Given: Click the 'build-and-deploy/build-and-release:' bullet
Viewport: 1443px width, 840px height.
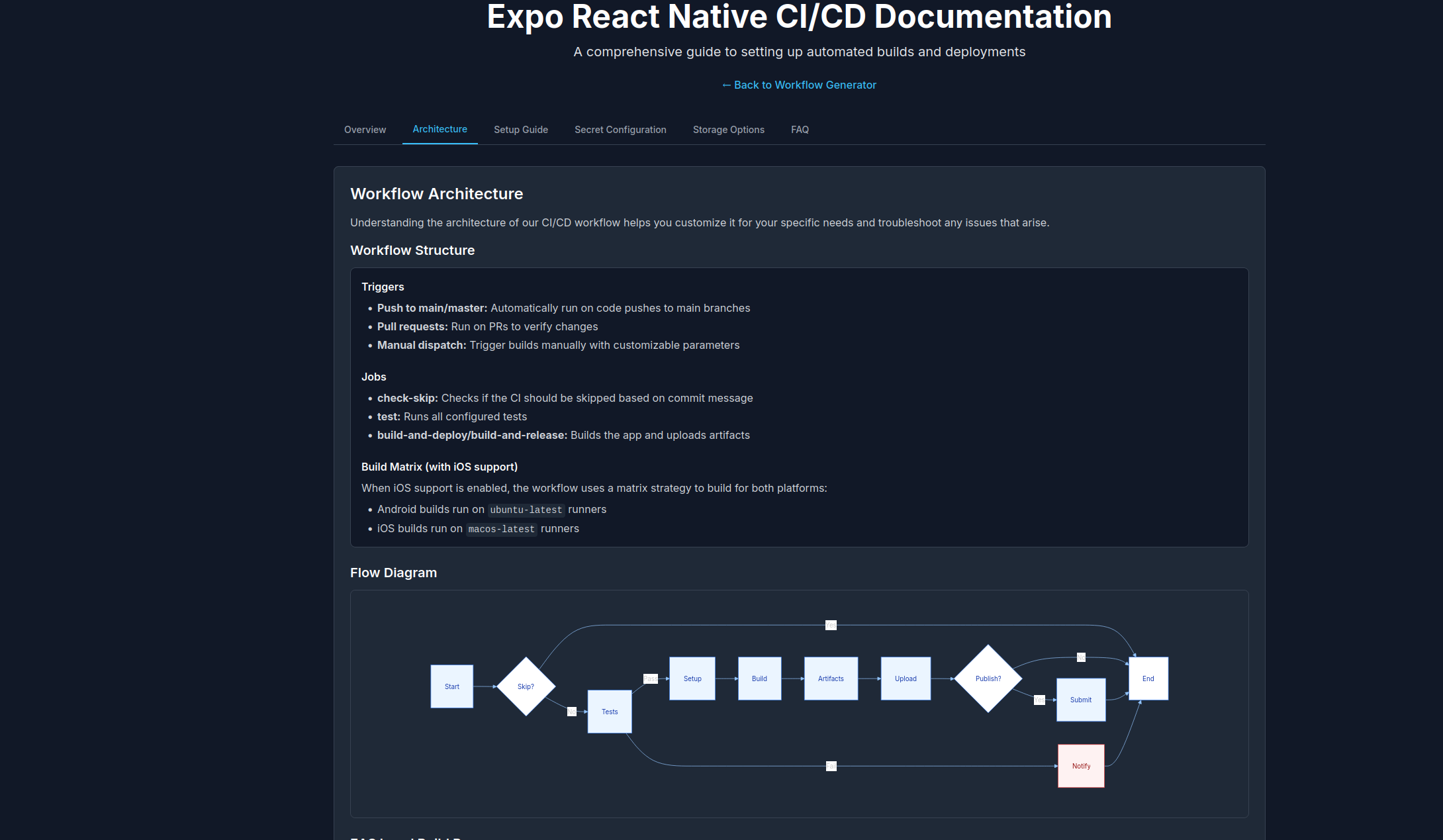Looking at the screenshot, I should coord(563,435).
